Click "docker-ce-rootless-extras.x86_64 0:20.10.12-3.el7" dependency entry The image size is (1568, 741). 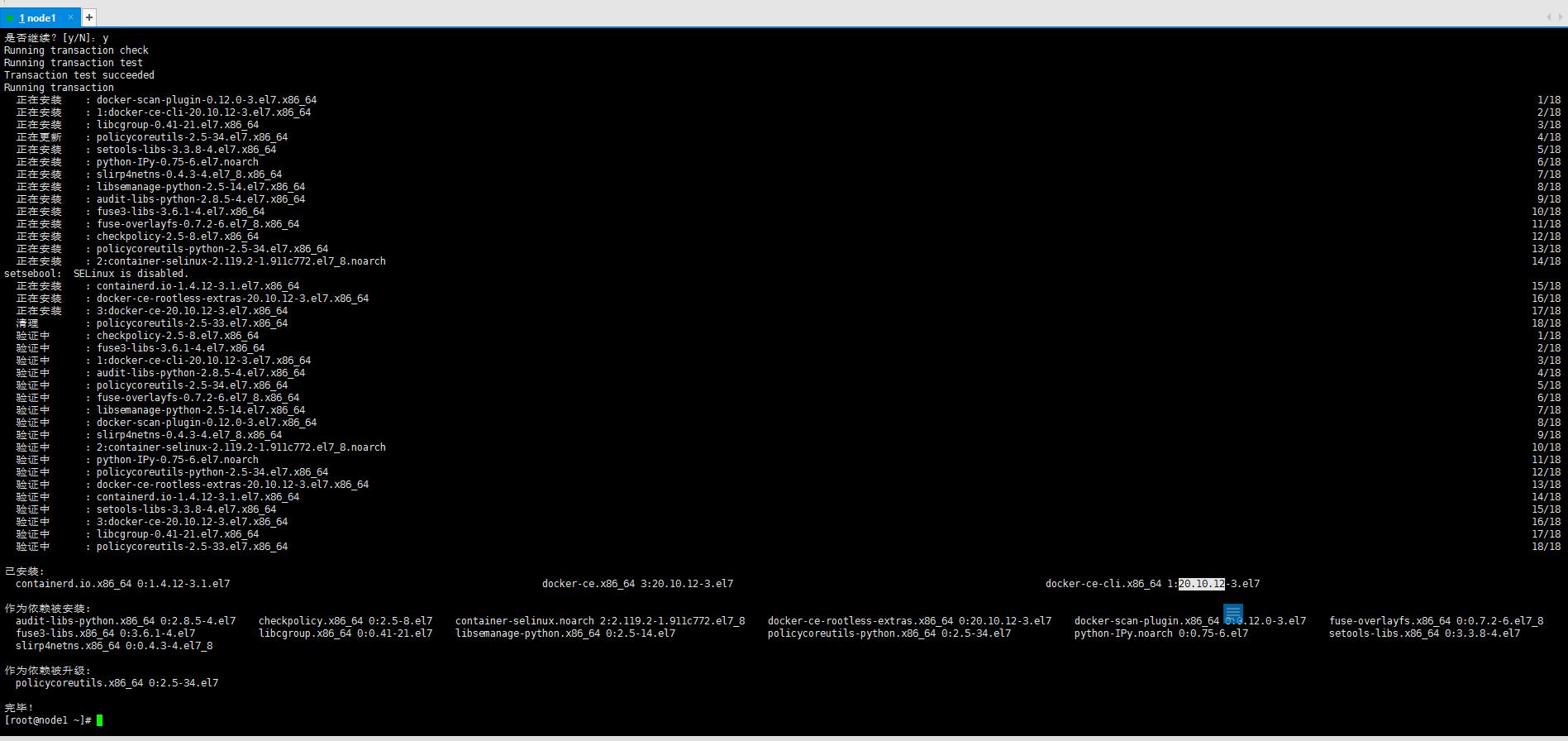click(910, 621)
